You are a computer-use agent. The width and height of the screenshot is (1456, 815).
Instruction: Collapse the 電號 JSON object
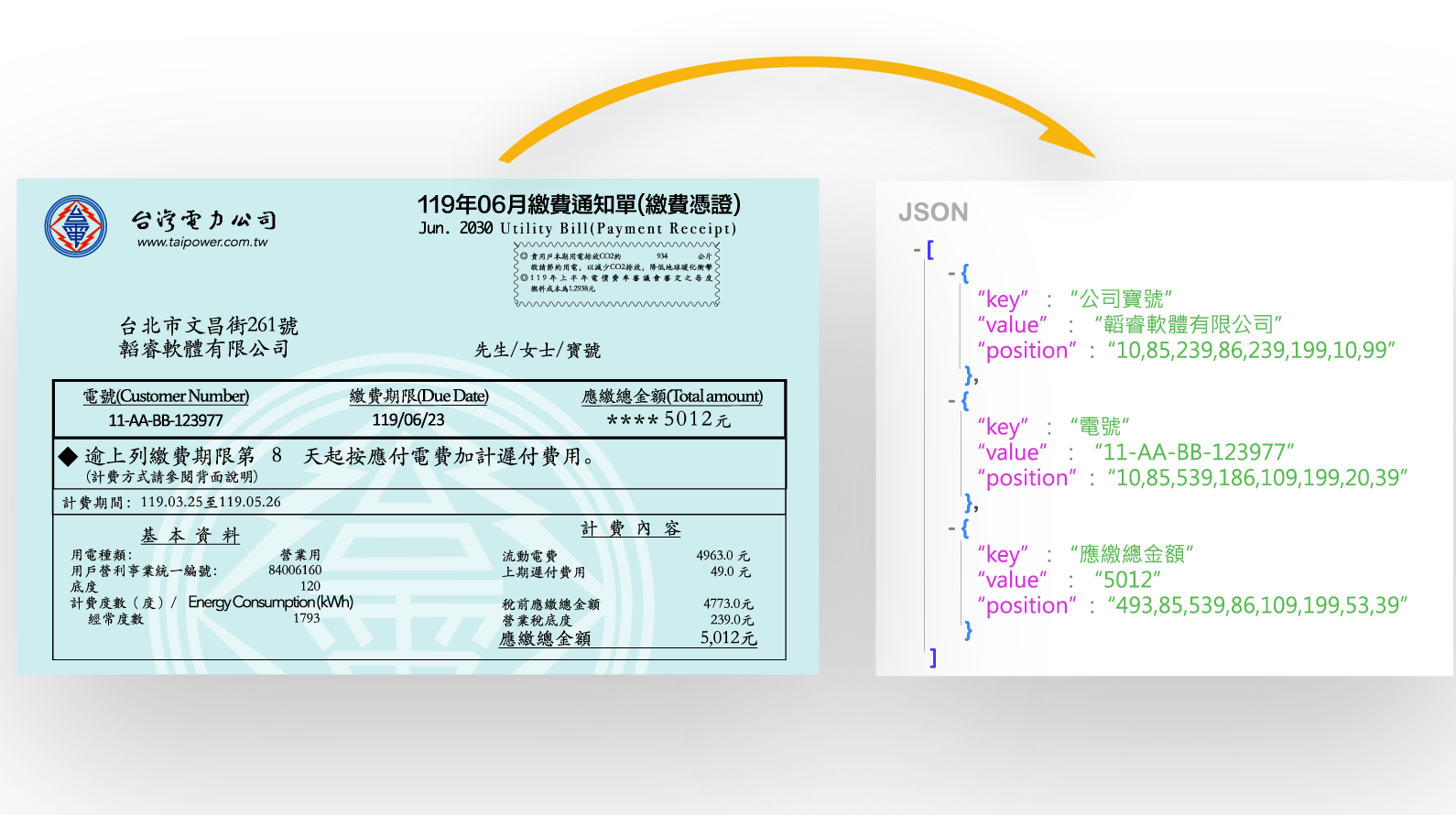point(952,400)
